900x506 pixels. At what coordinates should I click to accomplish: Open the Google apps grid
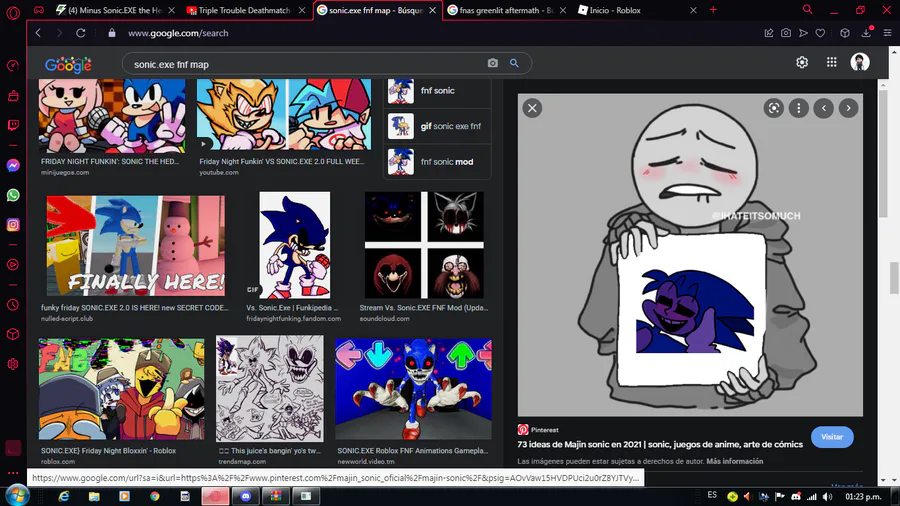tap(831, 62)
